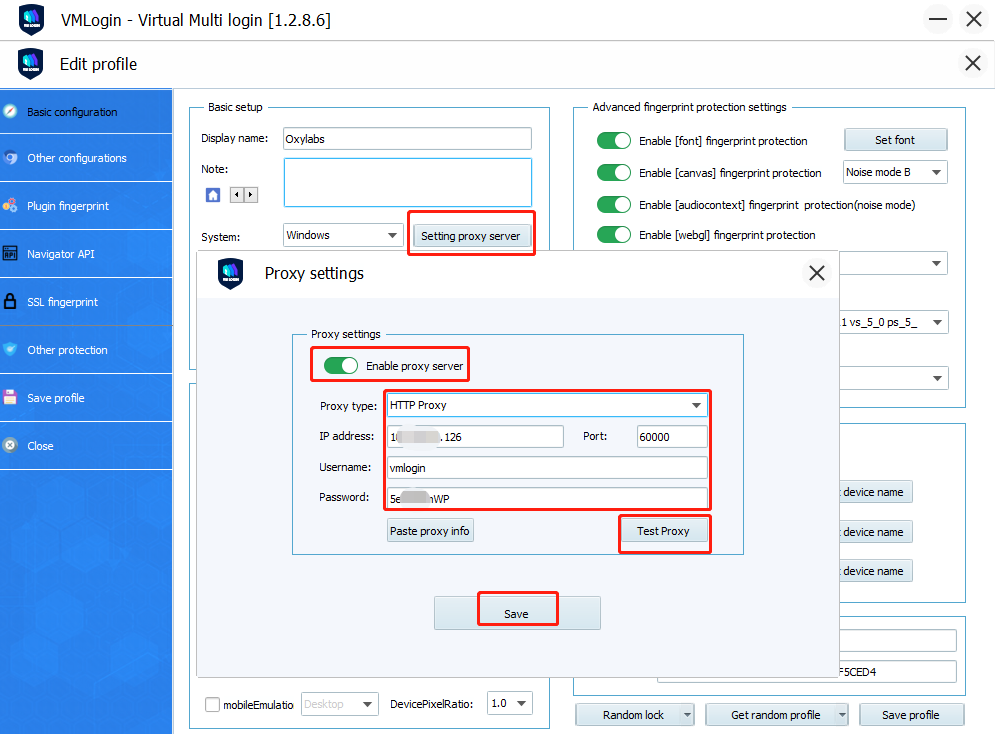Close the Proxy settings dialog
The height and width of the screenshot is (734, 995).
[x=817, y=273]
